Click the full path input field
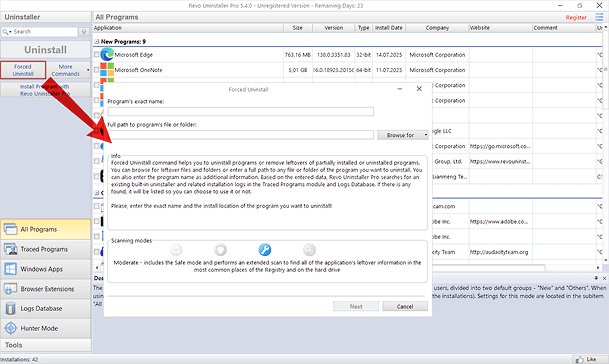This screenshot has height=364, width=609. (241, 135)
